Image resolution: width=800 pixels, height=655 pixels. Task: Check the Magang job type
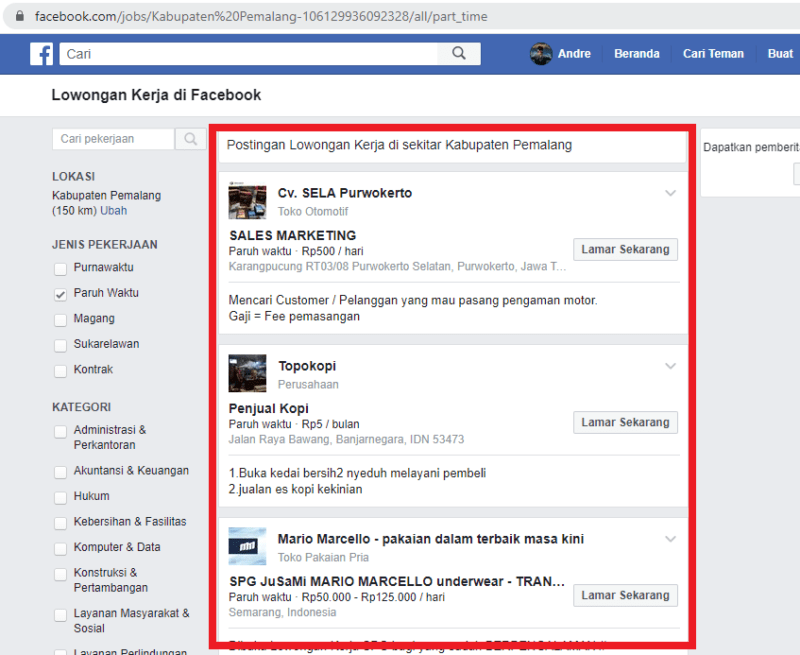coord(60,320)
